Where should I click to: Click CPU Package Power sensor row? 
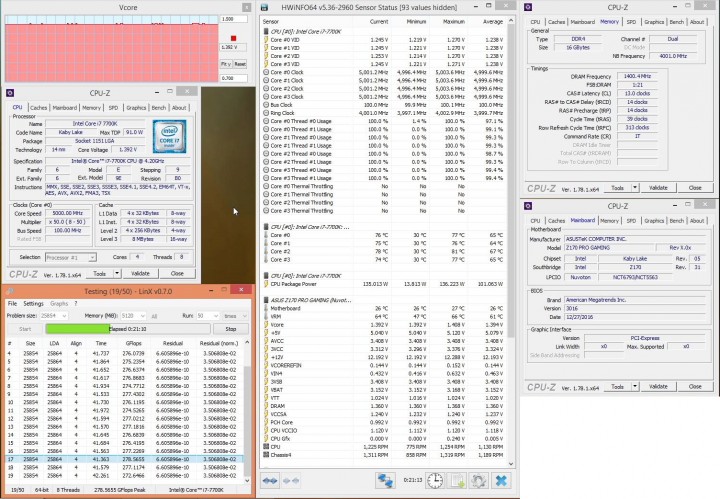(x=383, y=284)
